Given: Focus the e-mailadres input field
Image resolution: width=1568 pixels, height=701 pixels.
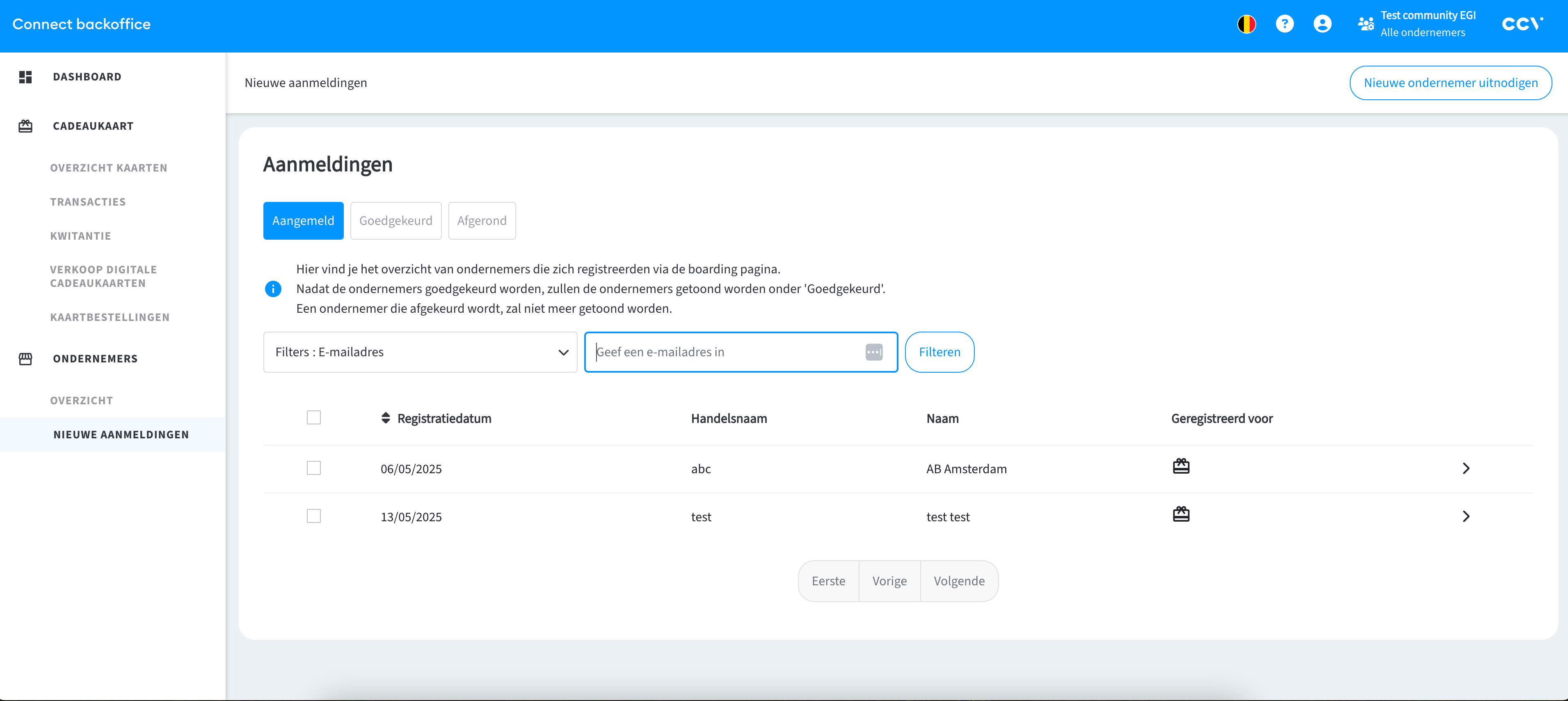Looking at the screenshot, I should click(x=725, y=352).
